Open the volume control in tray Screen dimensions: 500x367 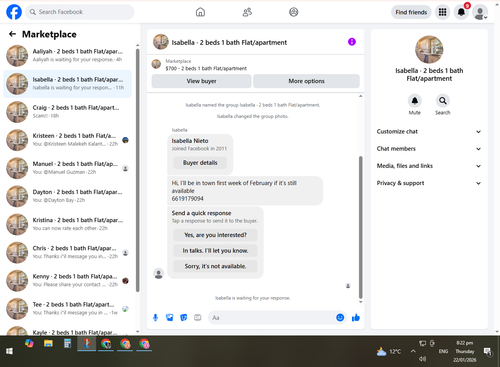(423, 359)
